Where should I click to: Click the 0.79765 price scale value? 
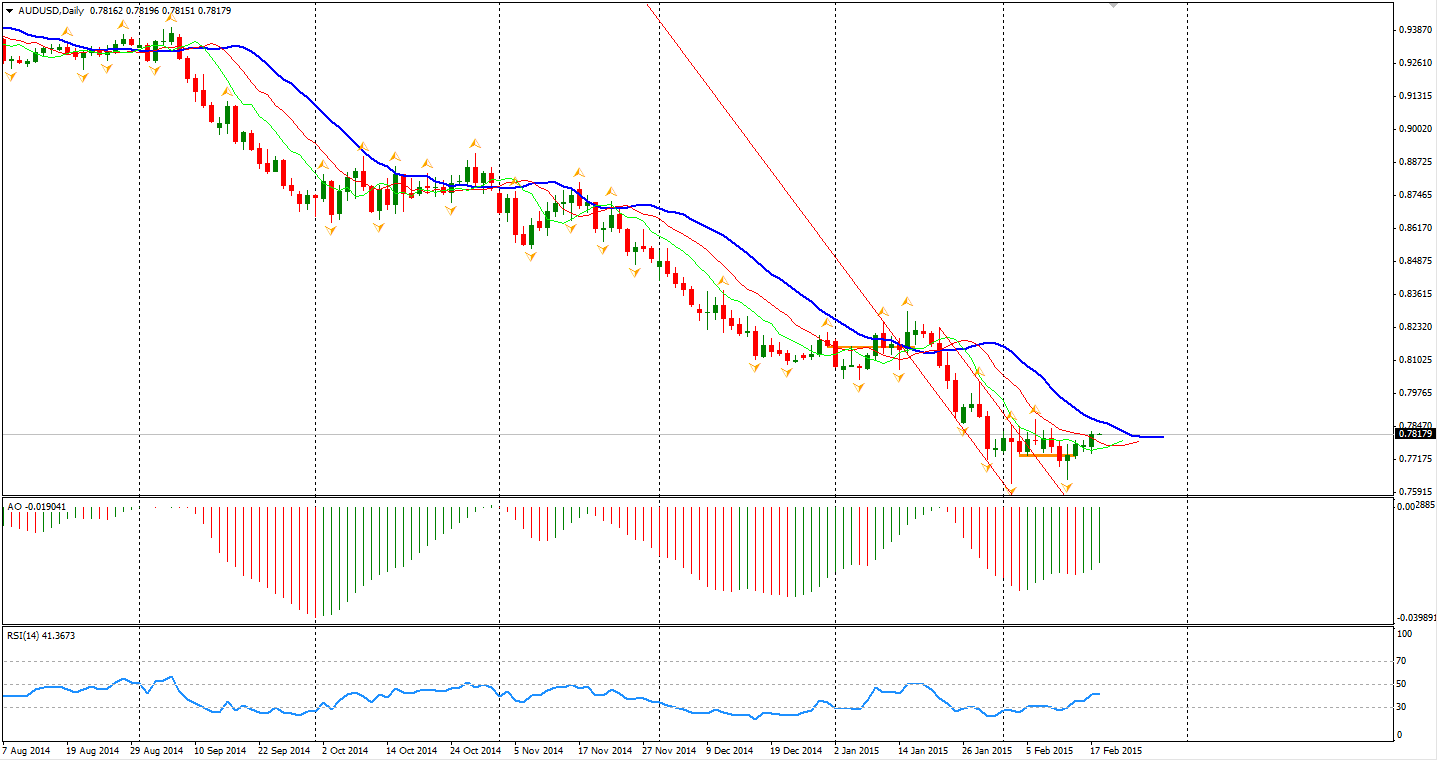(1415, 393)
